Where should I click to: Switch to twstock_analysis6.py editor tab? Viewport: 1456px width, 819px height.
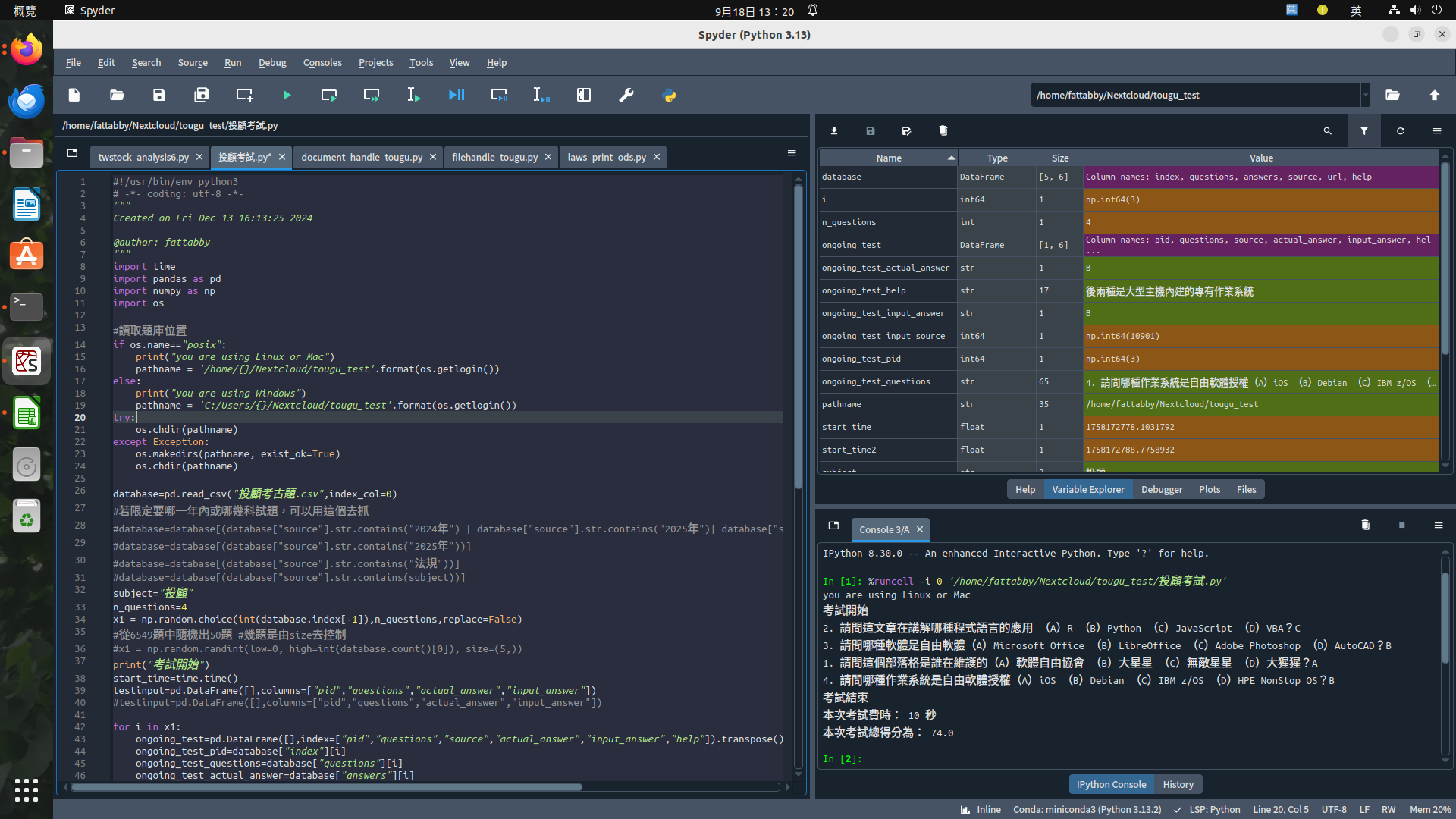[x=143, y=157]
